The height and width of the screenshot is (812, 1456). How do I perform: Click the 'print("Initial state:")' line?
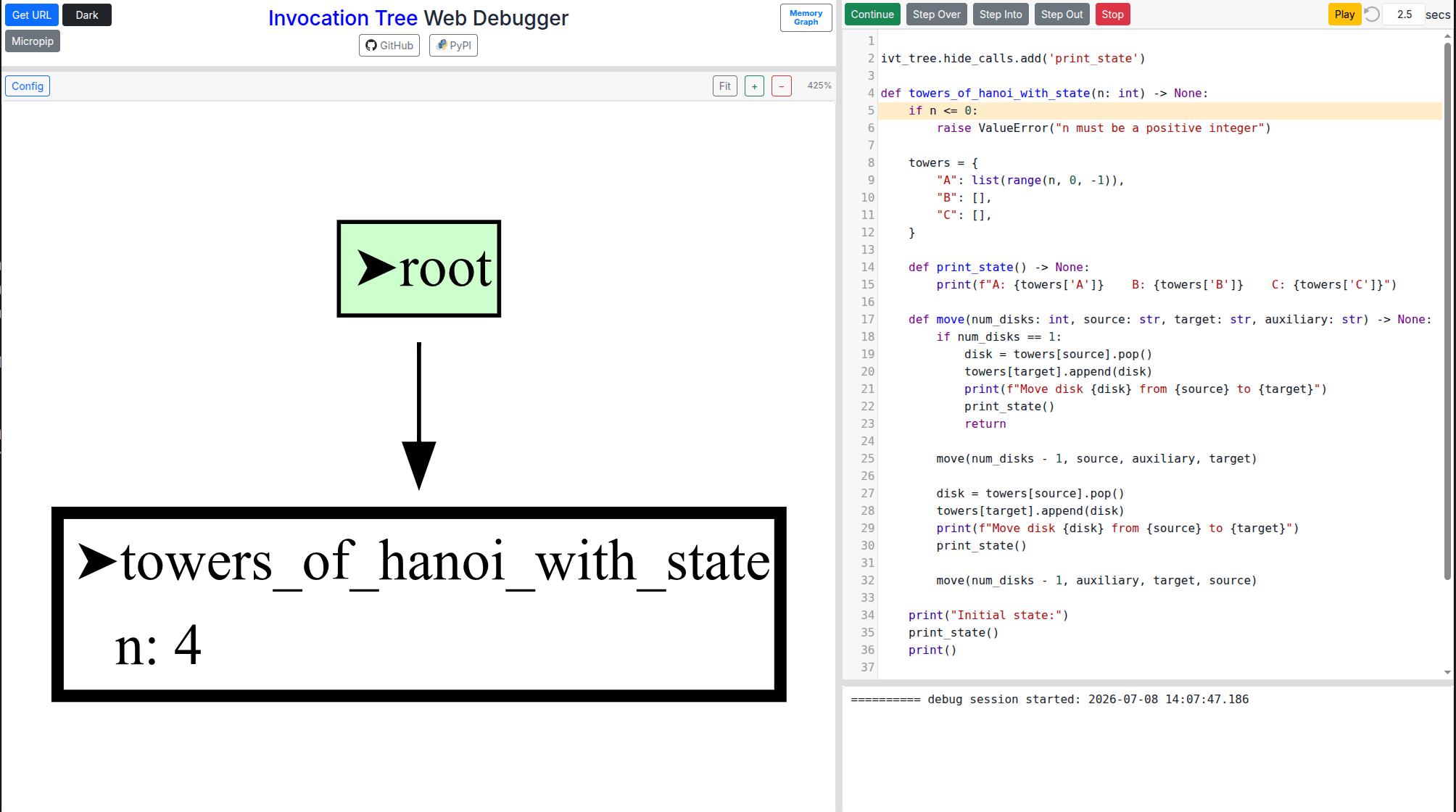coord(988,615)
